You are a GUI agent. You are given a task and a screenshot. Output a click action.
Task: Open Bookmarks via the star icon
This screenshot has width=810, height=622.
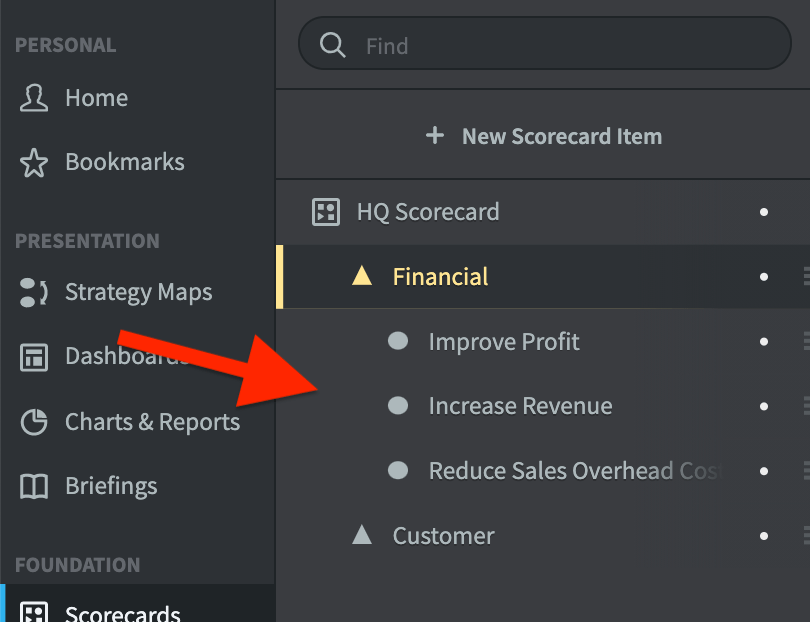[x=34, y=163]
